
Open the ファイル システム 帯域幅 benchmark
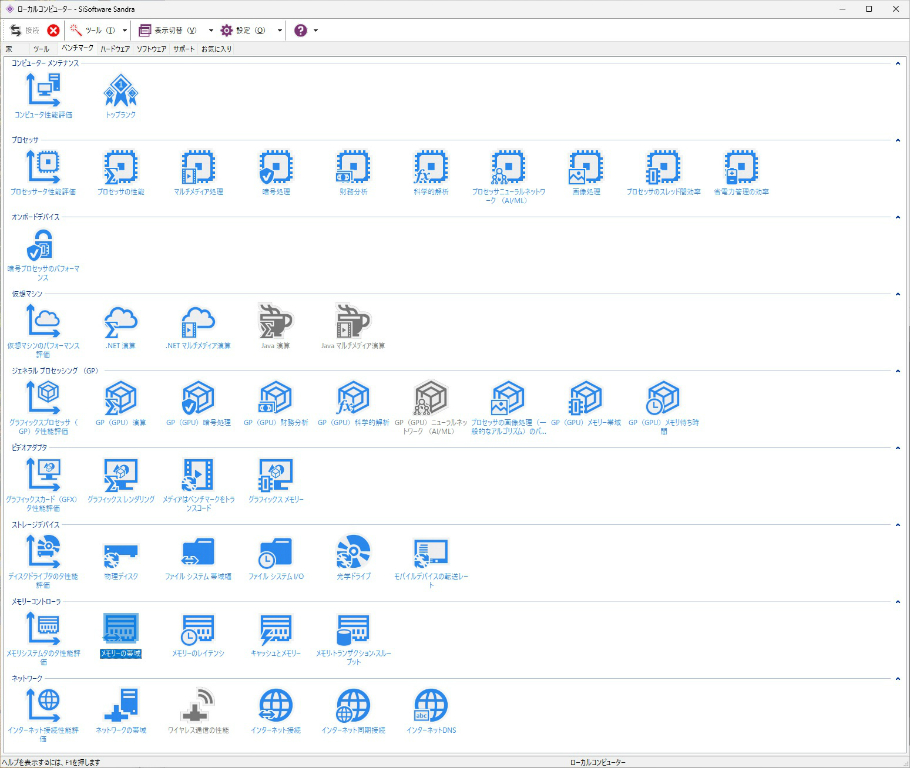click(x=198, y=557)
